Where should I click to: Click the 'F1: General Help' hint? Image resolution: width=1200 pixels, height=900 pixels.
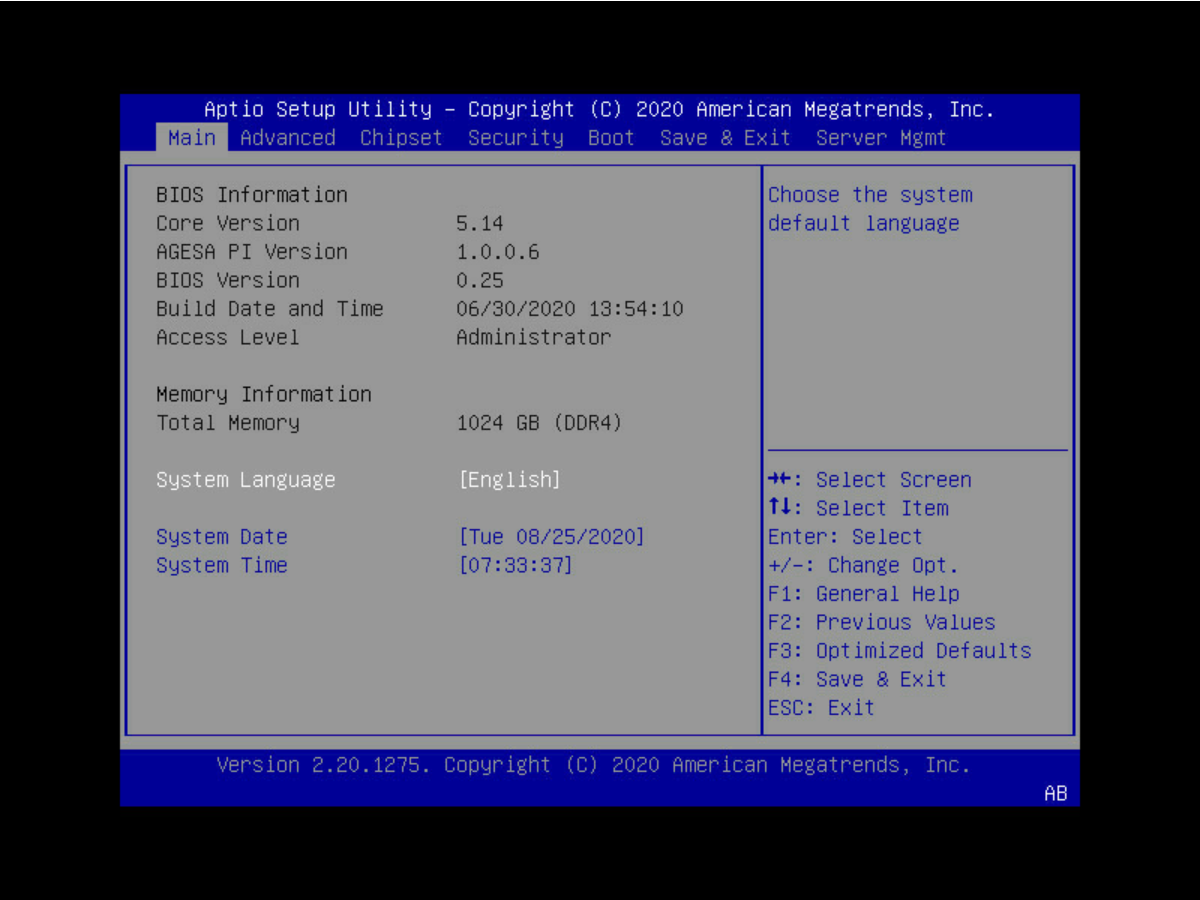click(x=864, y=594)
